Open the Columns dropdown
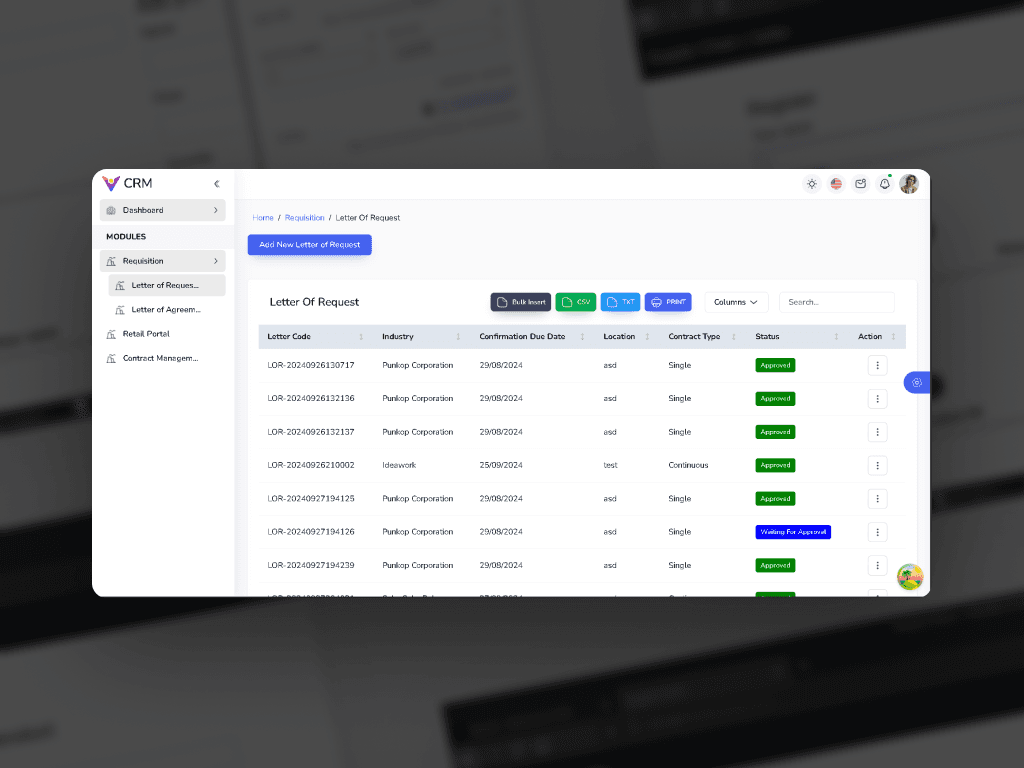This screenshot has height=768, width=1024. pyautogui.click(x=735, y=302)
